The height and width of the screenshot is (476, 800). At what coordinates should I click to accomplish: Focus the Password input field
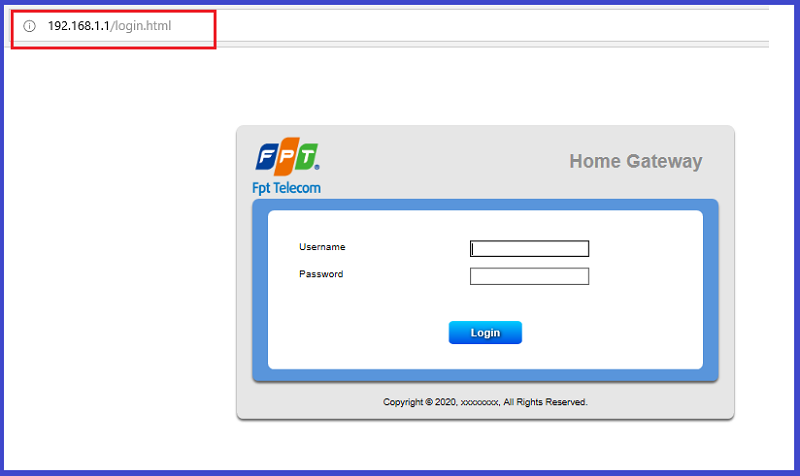[529, 276]
